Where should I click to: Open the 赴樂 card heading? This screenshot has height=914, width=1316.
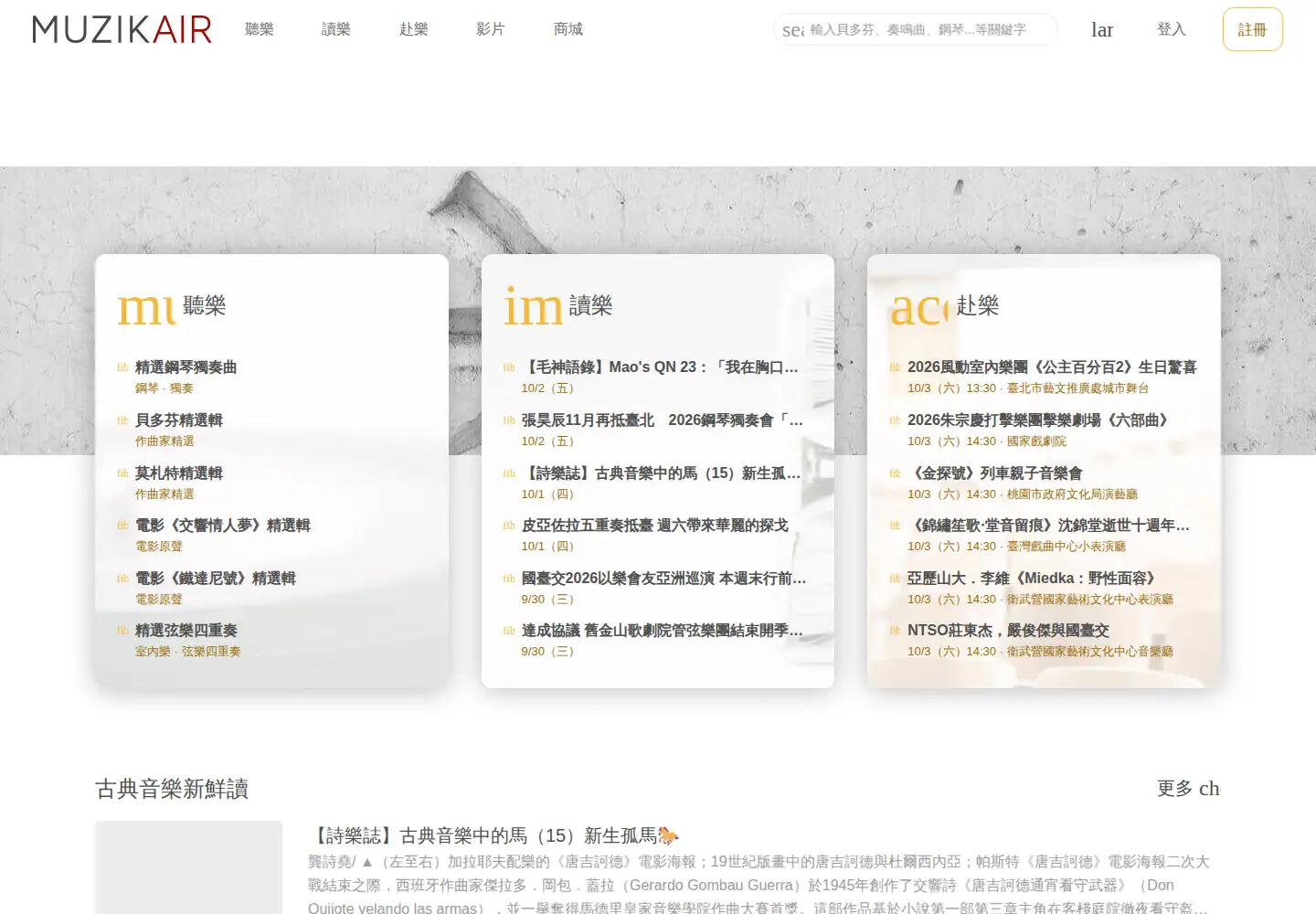click(x=977, y=305)
